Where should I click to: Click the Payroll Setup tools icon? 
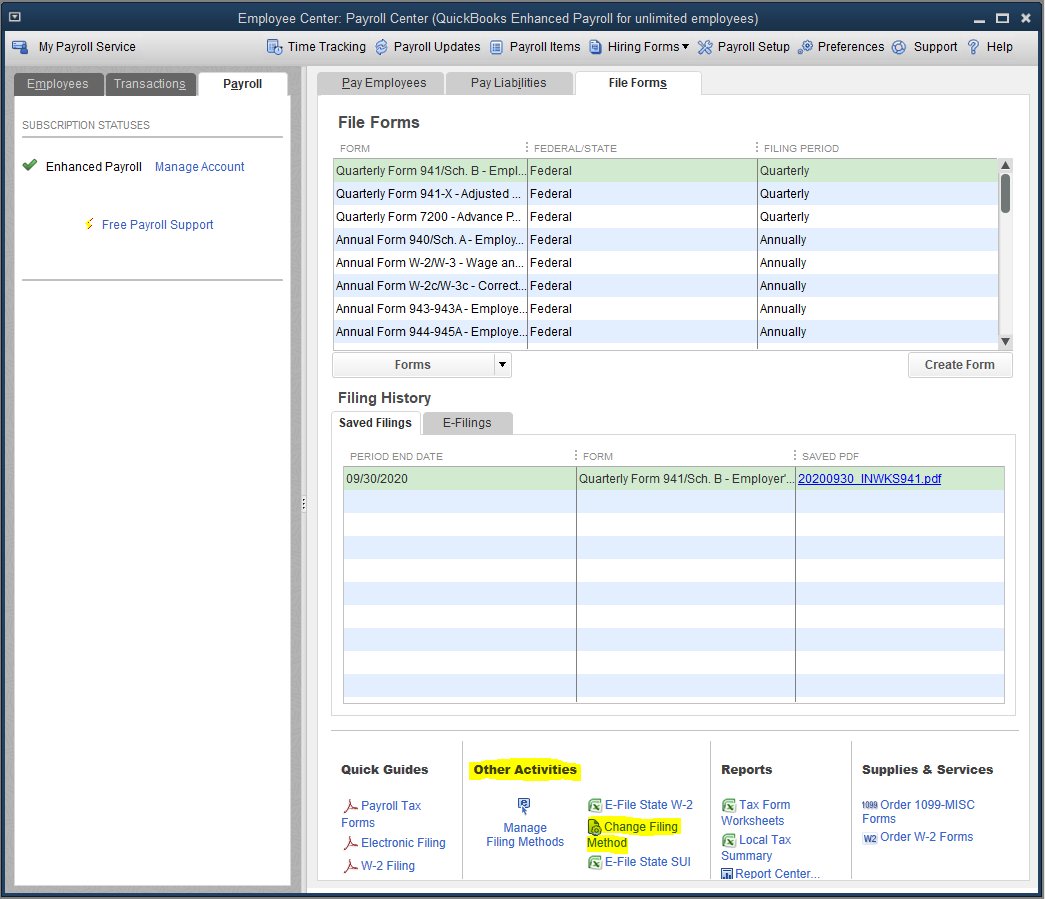705,47
